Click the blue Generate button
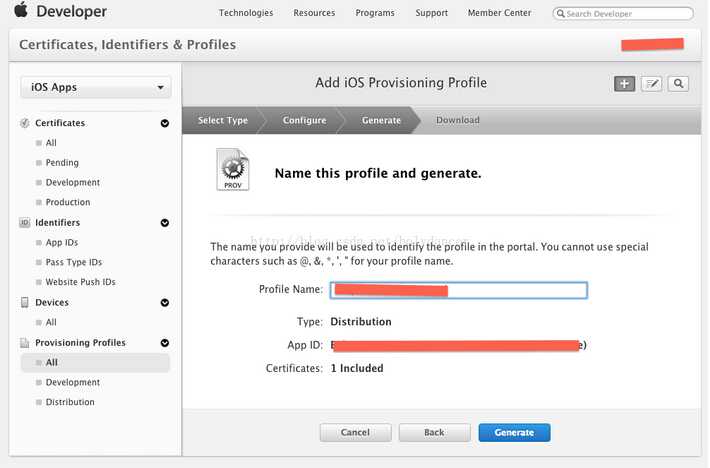The image size is (710, 468). (514, 432)
